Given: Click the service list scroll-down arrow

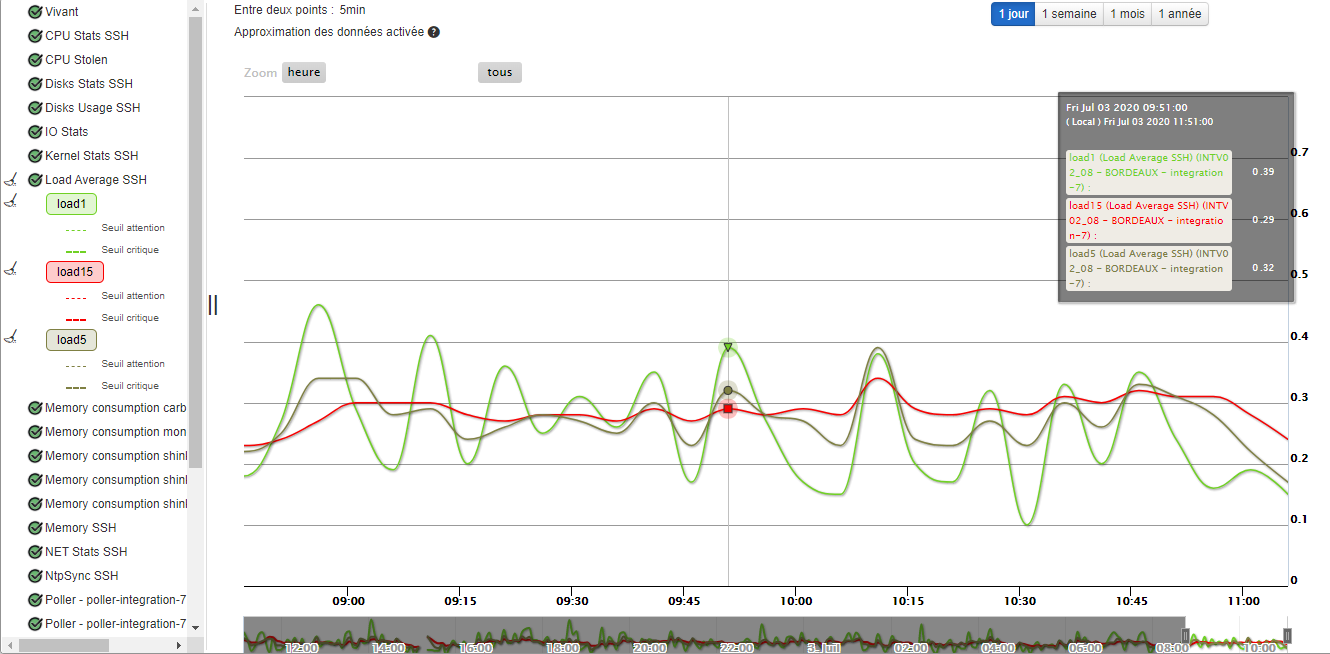Looking at the screenshot, I should 195,627.
